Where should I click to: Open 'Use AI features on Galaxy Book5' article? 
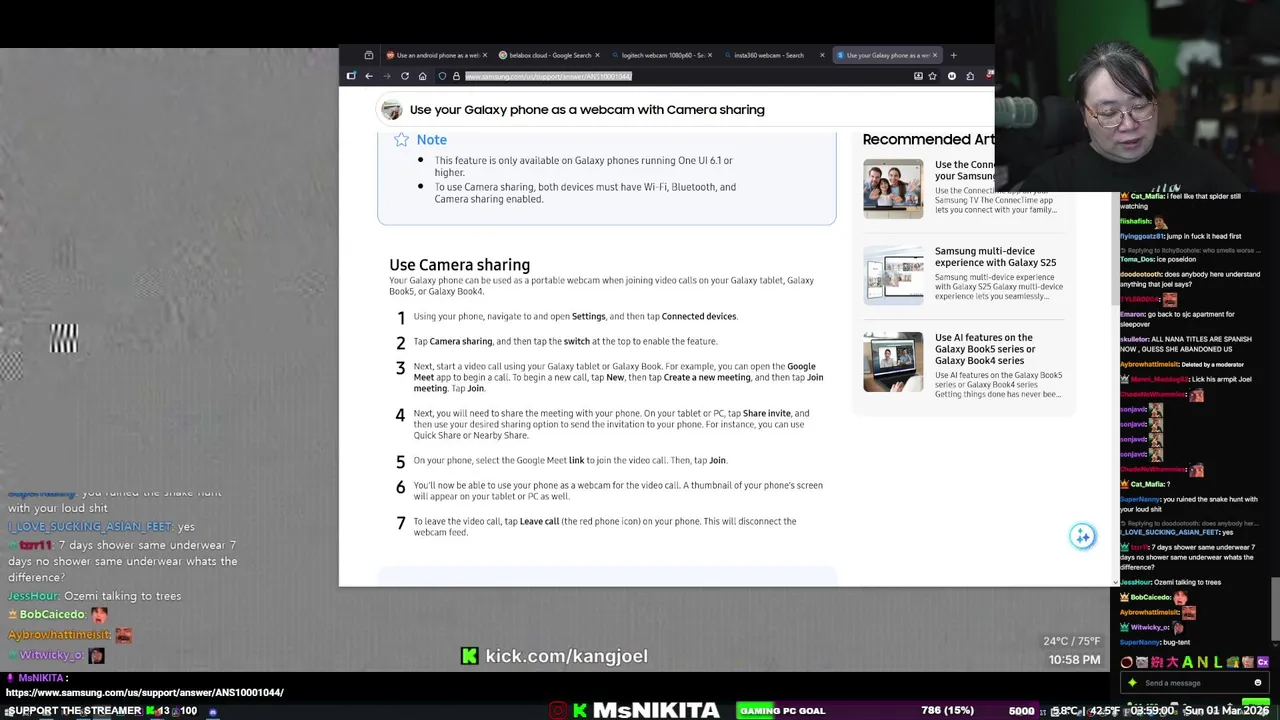tap(985, 349)
